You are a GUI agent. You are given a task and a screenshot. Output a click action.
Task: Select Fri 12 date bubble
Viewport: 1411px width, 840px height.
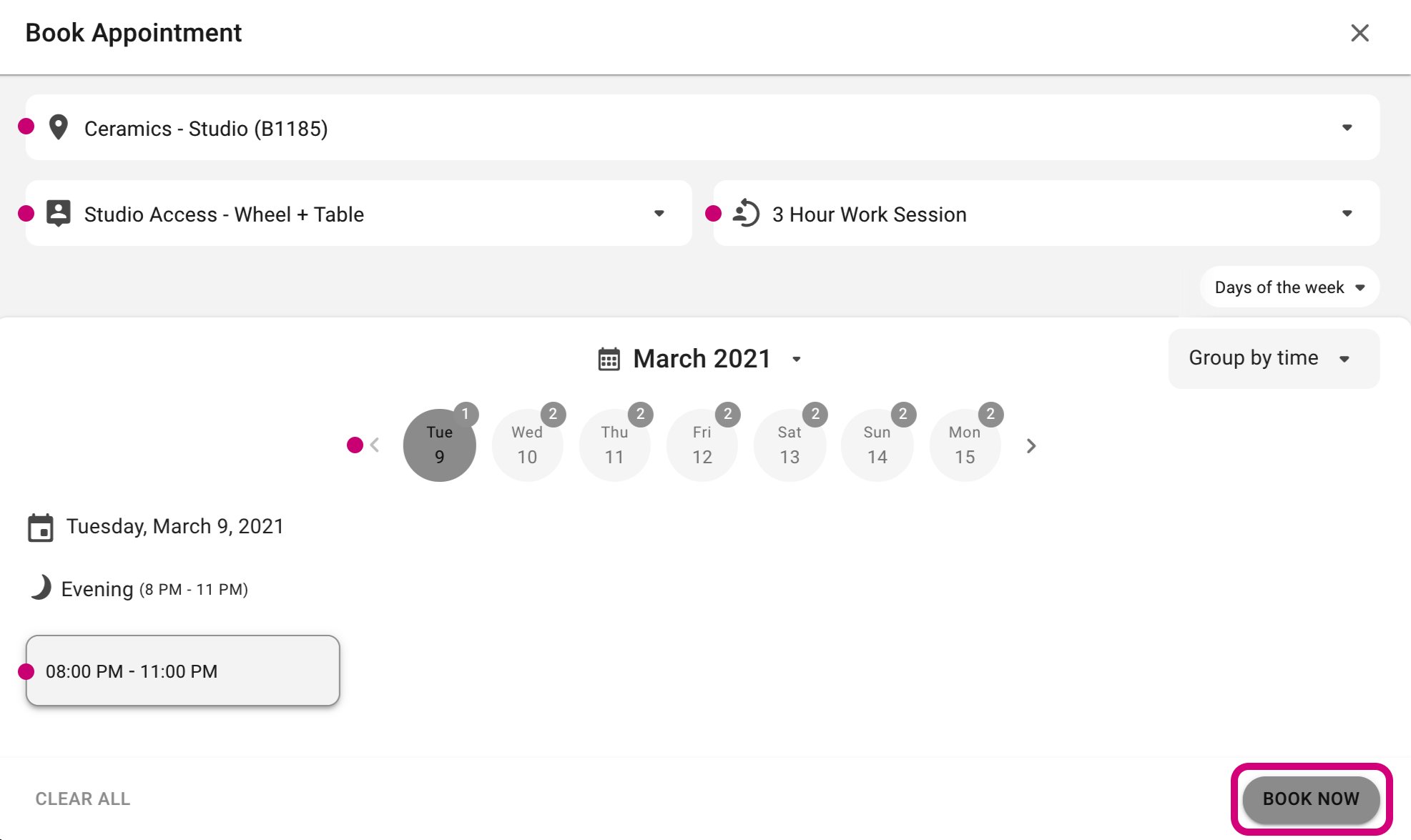coord(702,445)
